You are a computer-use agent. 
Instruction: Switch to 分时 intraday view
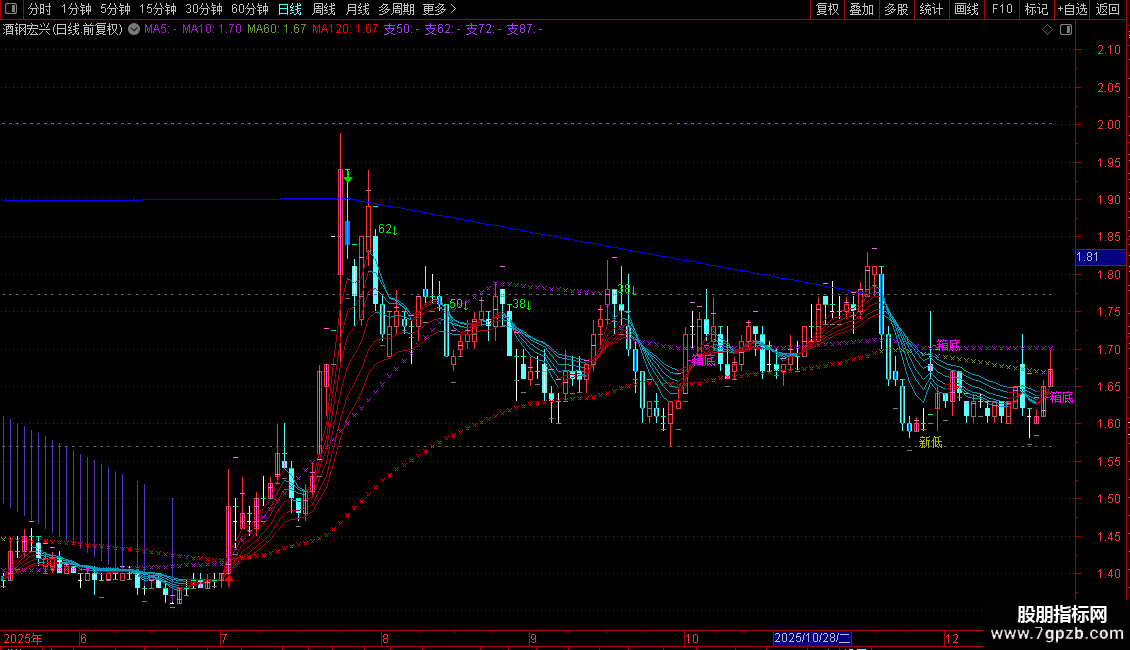(40, 9)
